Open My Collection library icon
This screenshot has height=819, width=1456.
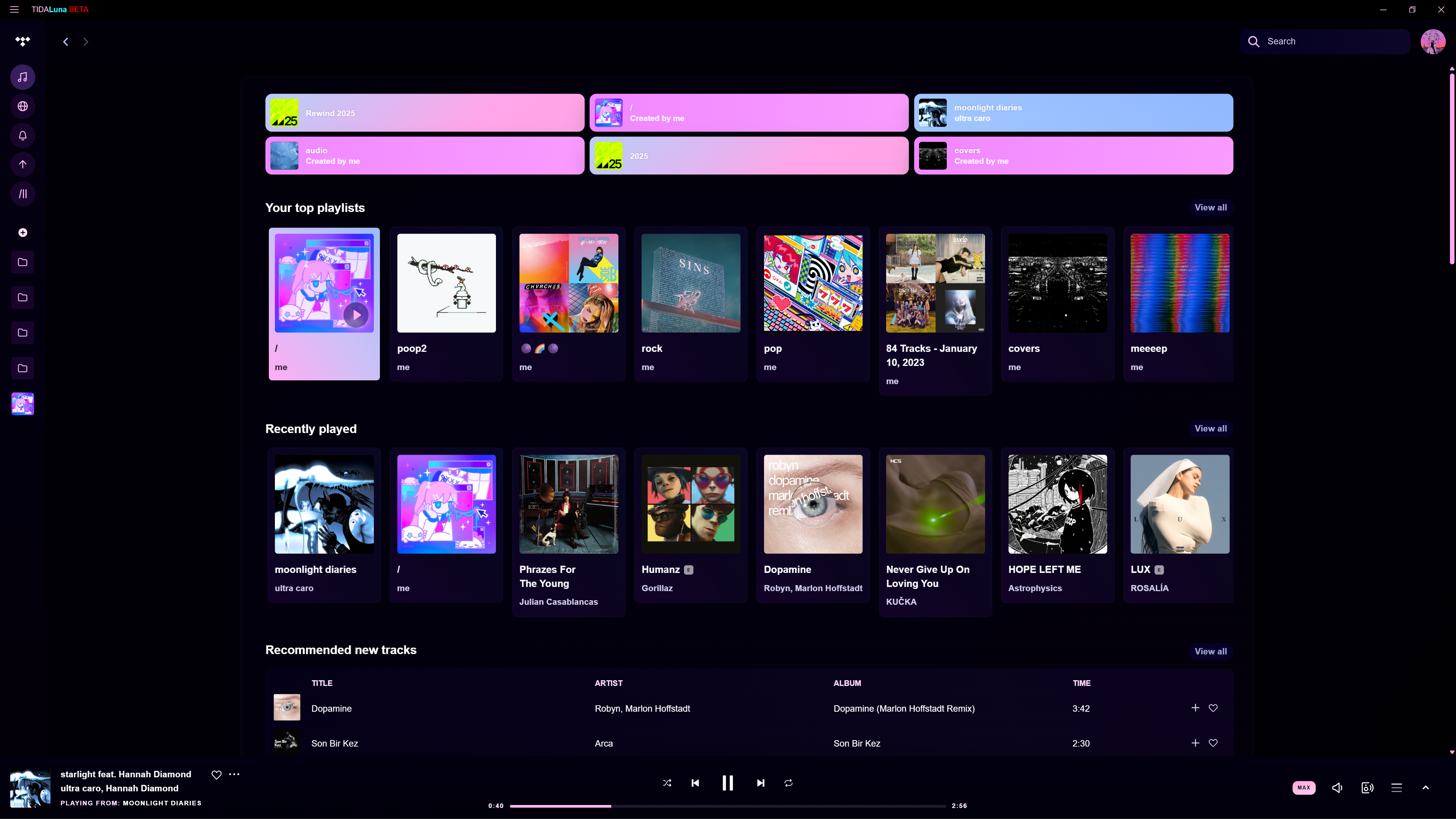pyautogui.click(x=23, y=194)
